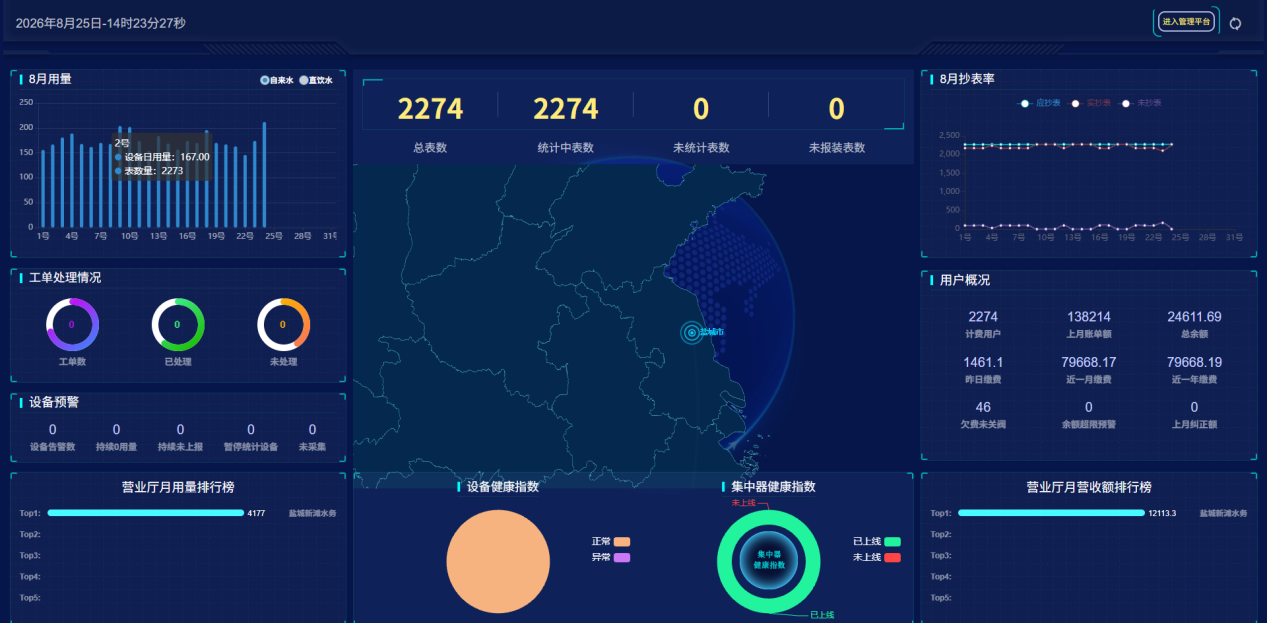This screenshot has width=1267, height=623.
Task: Click the 上月账单额 value 138214
Action: click(x=1089, y=317)
